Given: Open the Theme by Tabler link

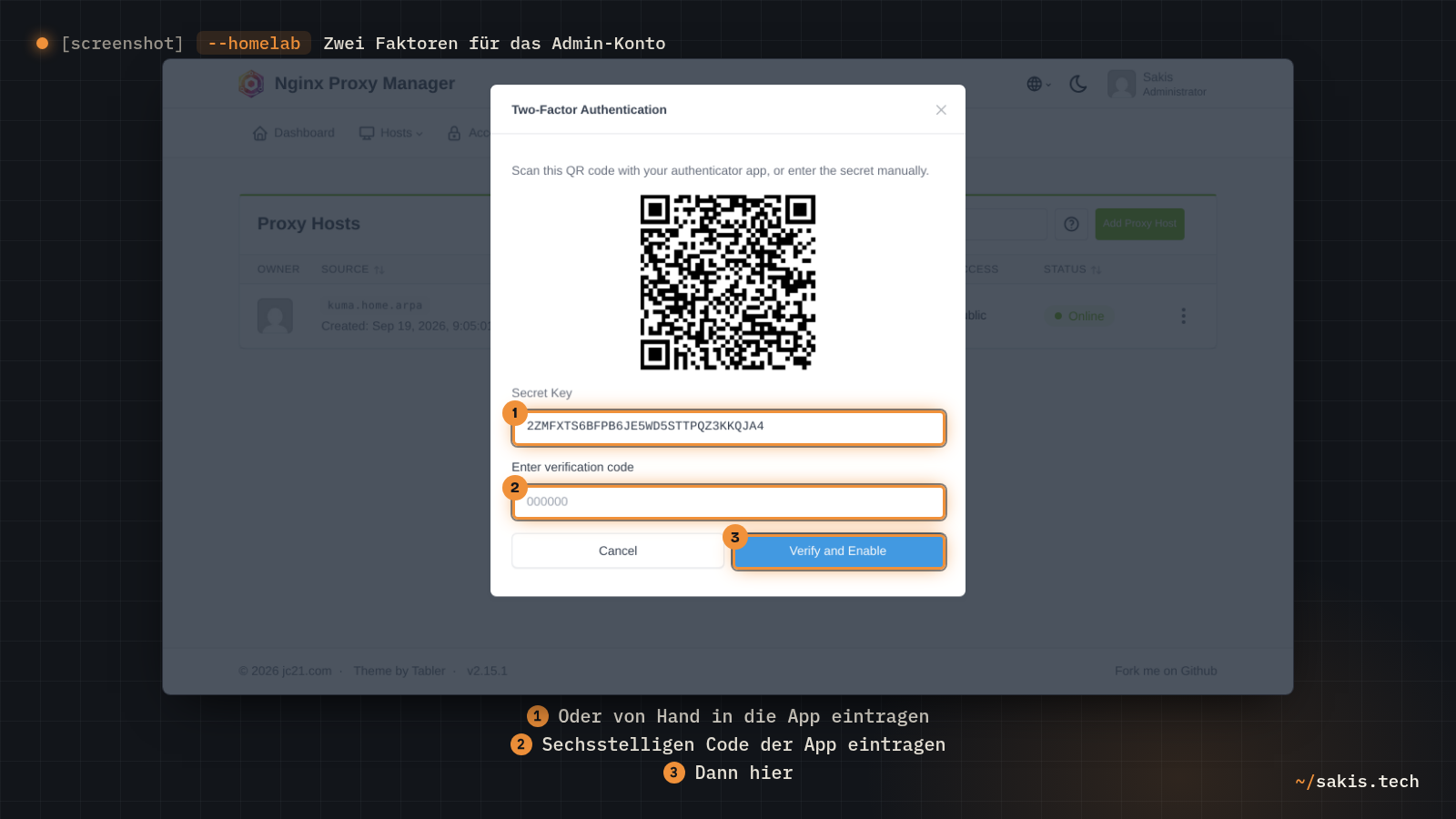Looking at the screenshot, I should tap(399, 671).
